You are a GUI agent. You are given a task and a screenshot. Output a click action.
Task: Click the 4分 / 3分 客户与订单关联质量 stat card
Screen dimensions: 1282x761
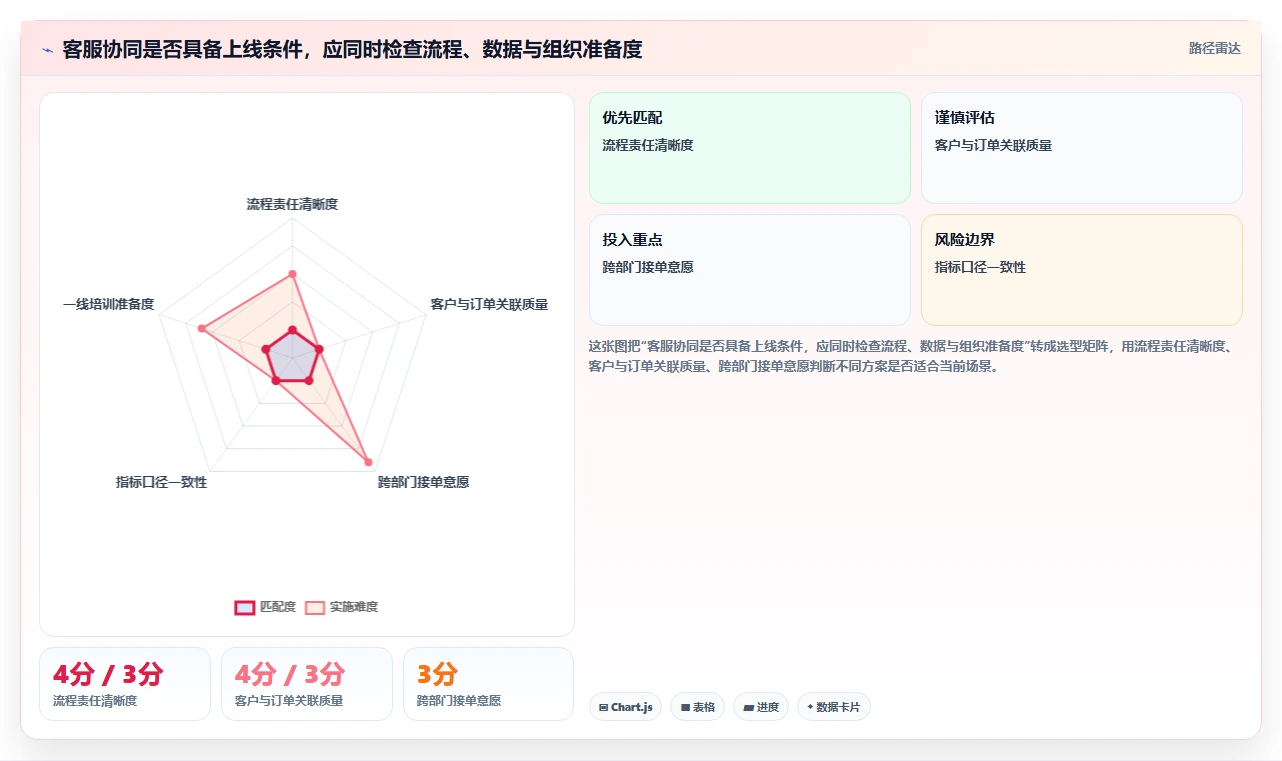pos(307,684)
